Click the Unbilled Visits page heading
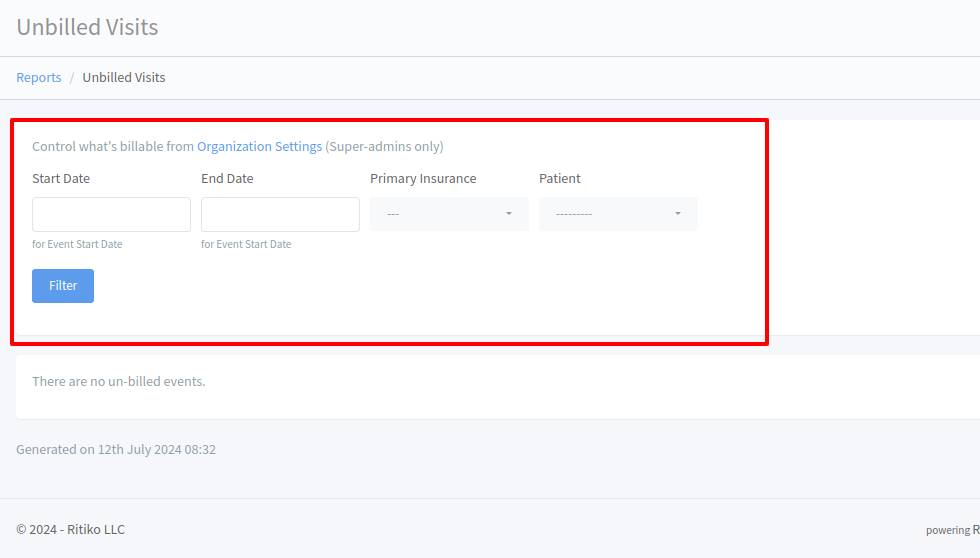Viewport: 980px width, 558px height. tap(87, 27)
